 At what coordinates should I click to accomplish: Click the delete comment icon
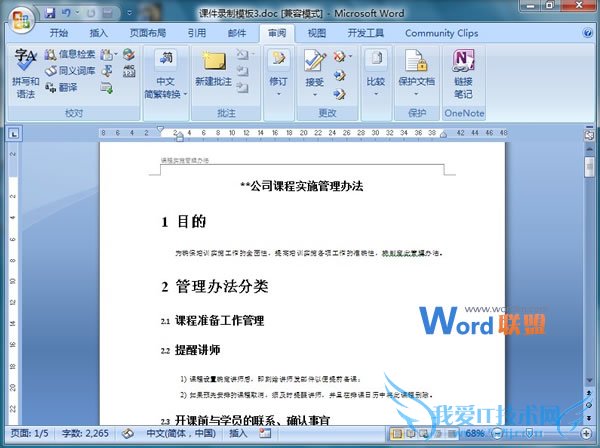tap(243, 54)
